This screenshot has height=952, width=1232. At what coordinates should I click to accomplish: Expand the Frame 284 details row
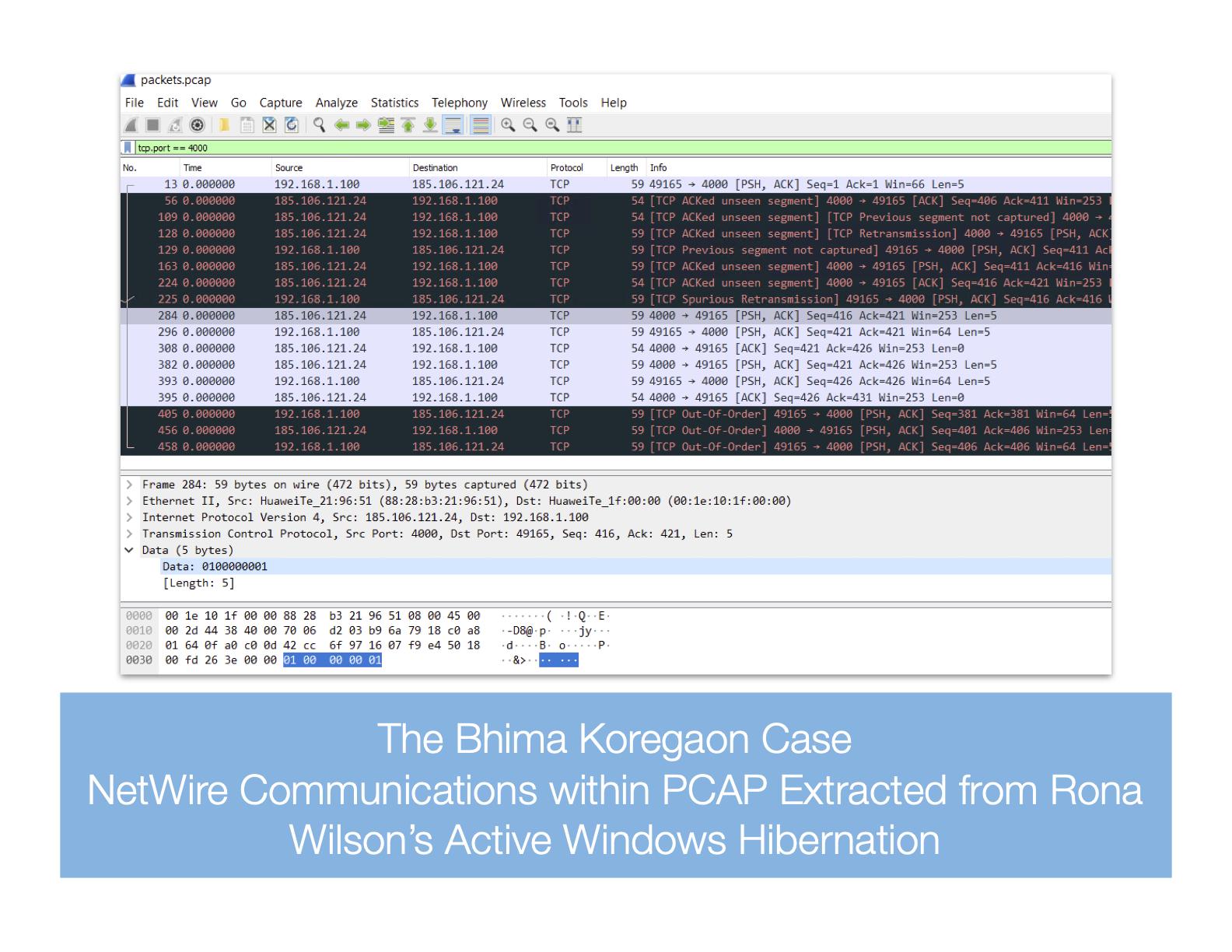coord(129,485)
